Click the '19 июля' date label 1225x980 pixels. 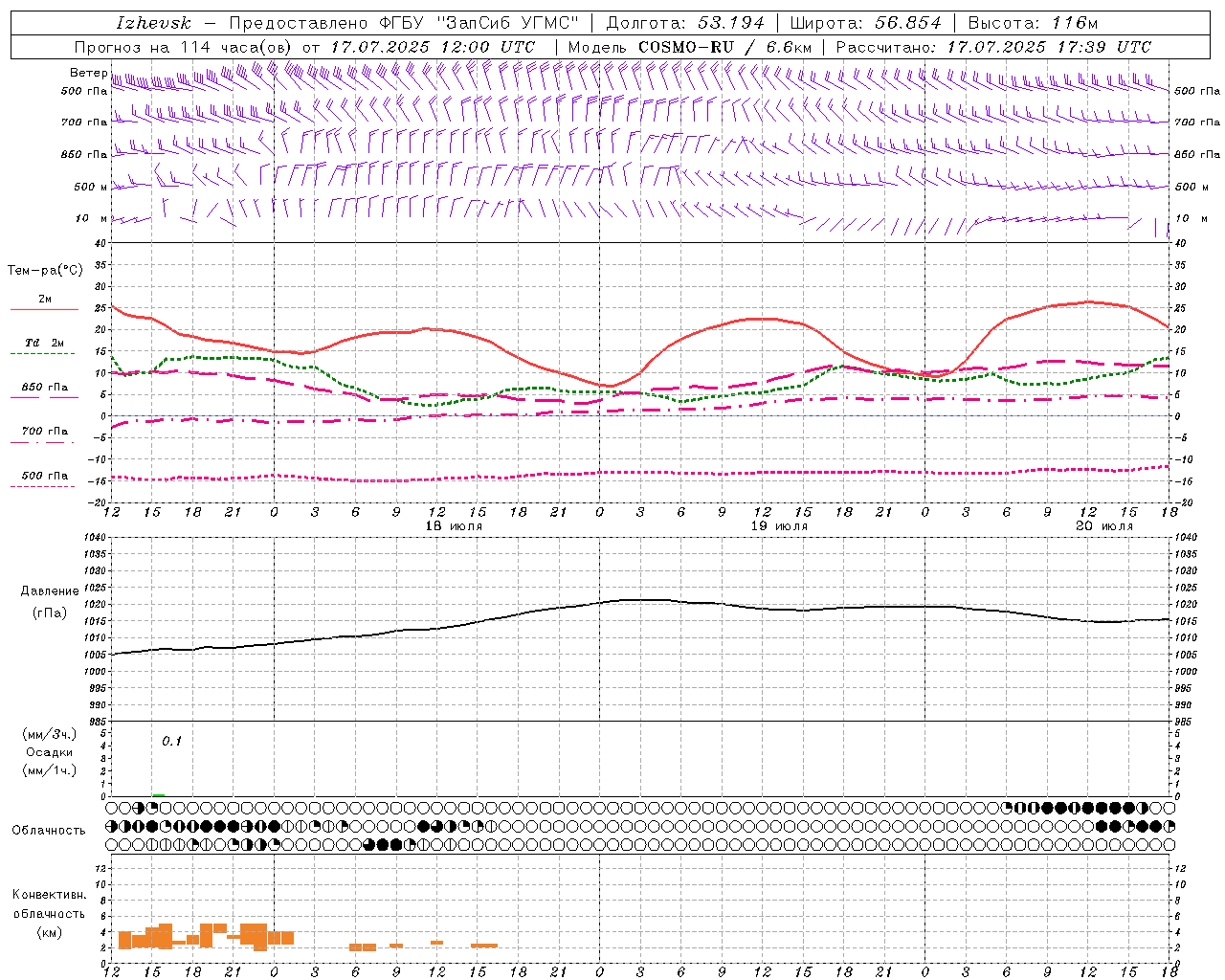pyautogui.click(x=779, y=526)
